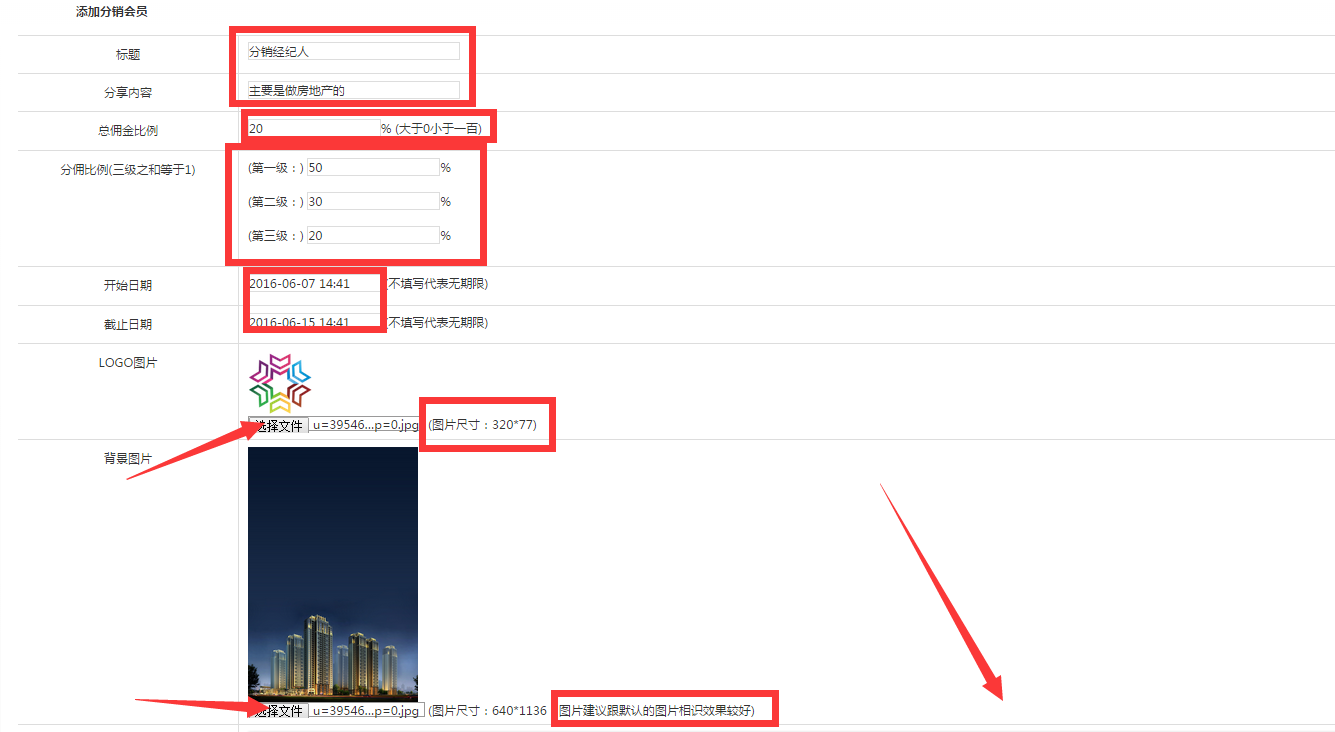This screenshot has width=1335, height=732.
Task: Click the 添加分销会员 heading
Action: 112,12
